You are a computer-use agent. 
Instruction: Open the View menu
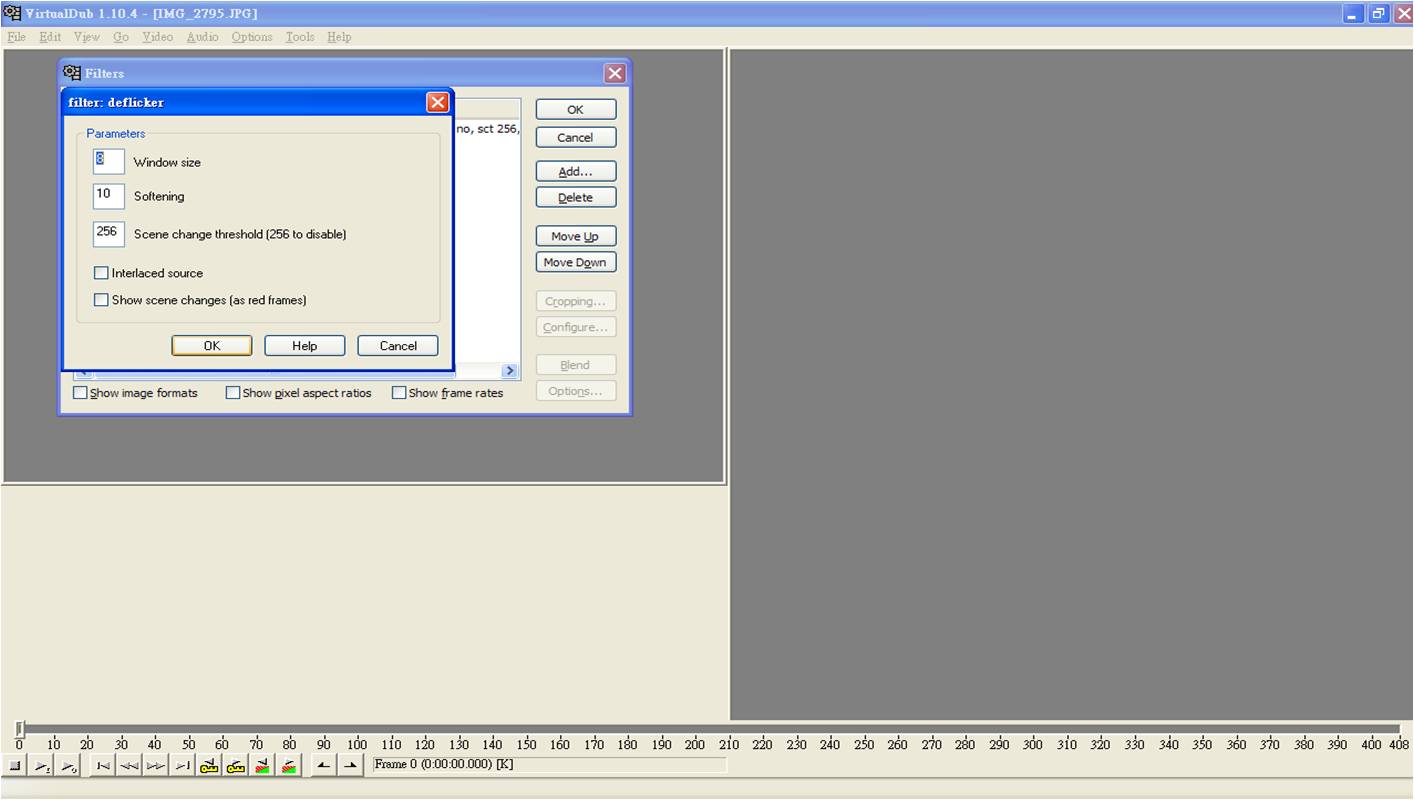pyautogui.click(x=87, y=37)
